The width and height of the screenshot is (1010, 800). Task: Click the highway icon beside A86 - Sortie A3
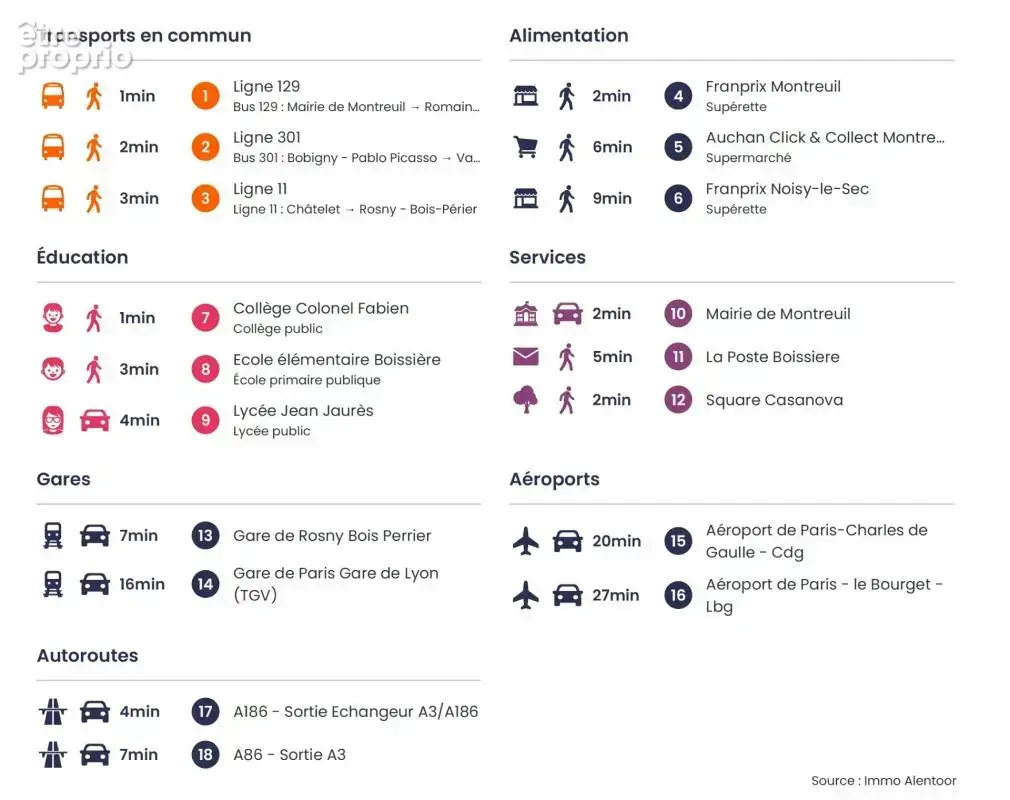53,754
